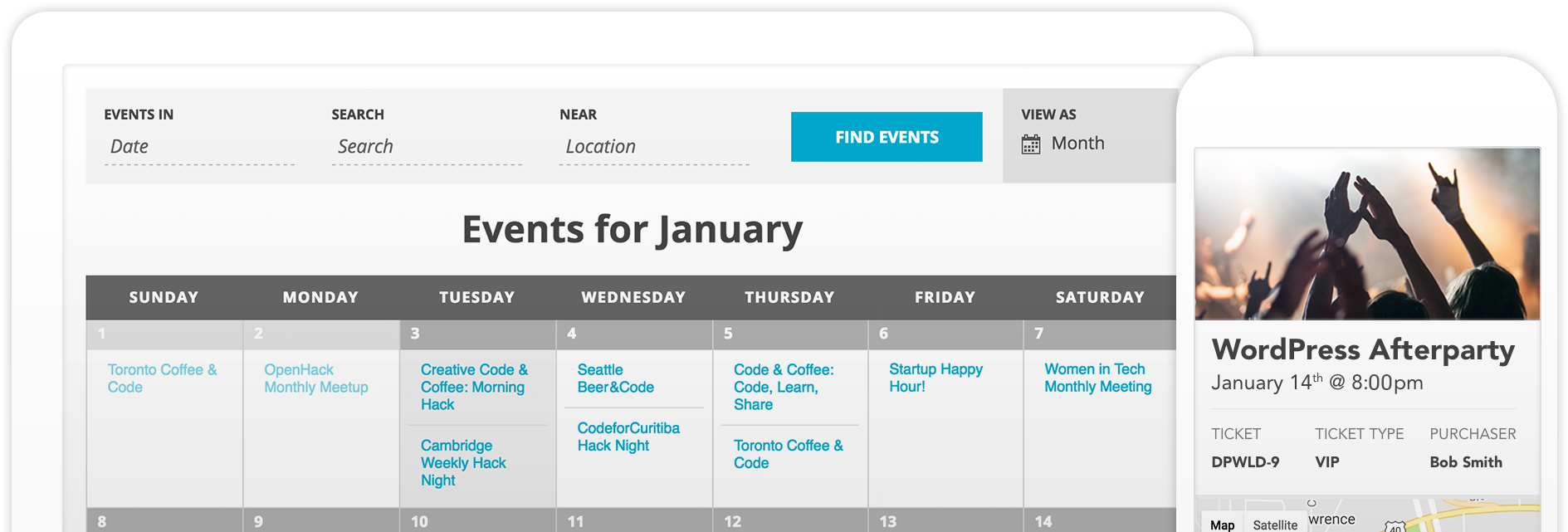
Task: Focus the Events In date field
Action: click(x=199, y=147)
